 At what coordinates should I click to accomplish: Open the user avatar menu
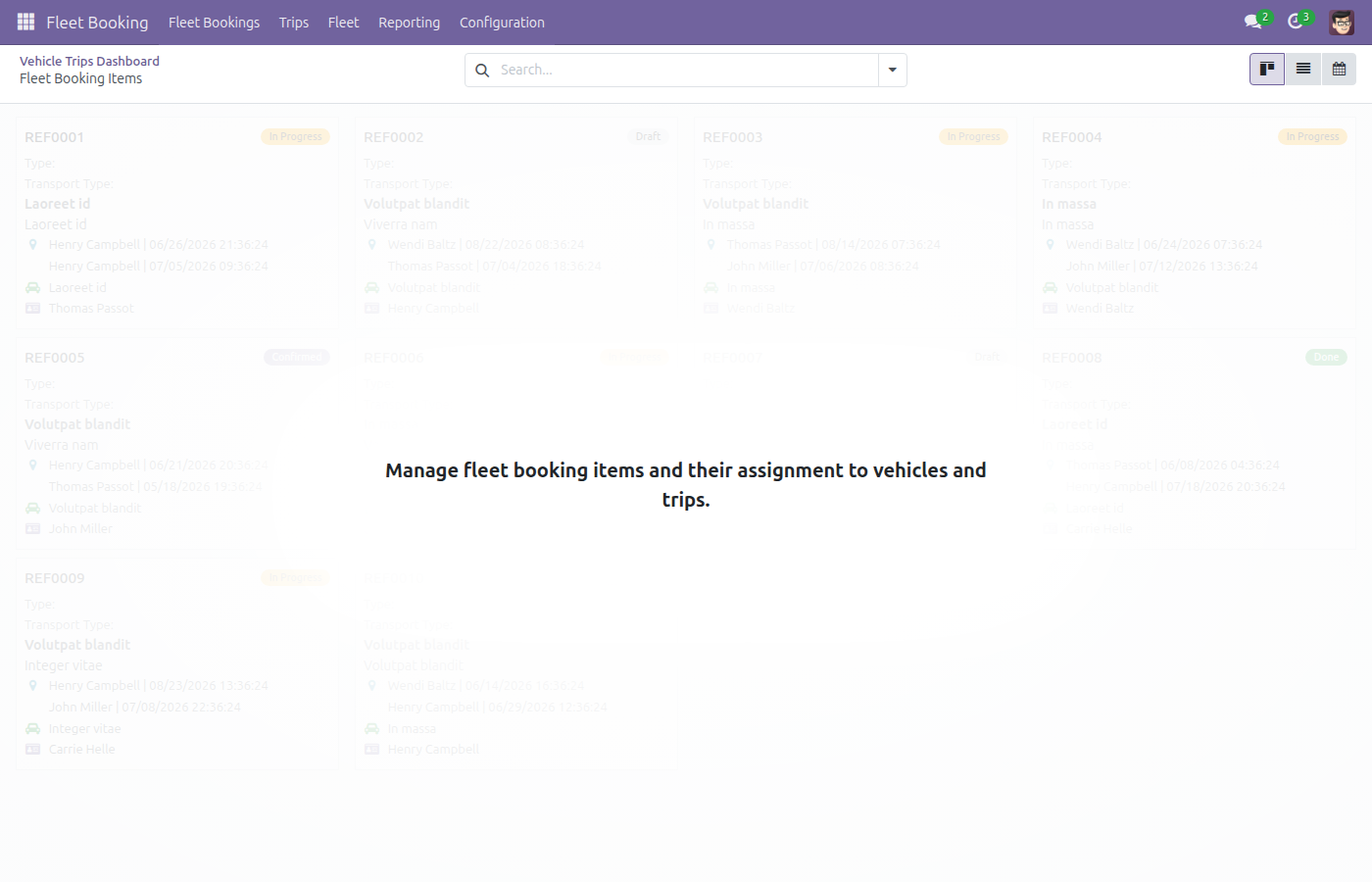tap(1342, 22)
